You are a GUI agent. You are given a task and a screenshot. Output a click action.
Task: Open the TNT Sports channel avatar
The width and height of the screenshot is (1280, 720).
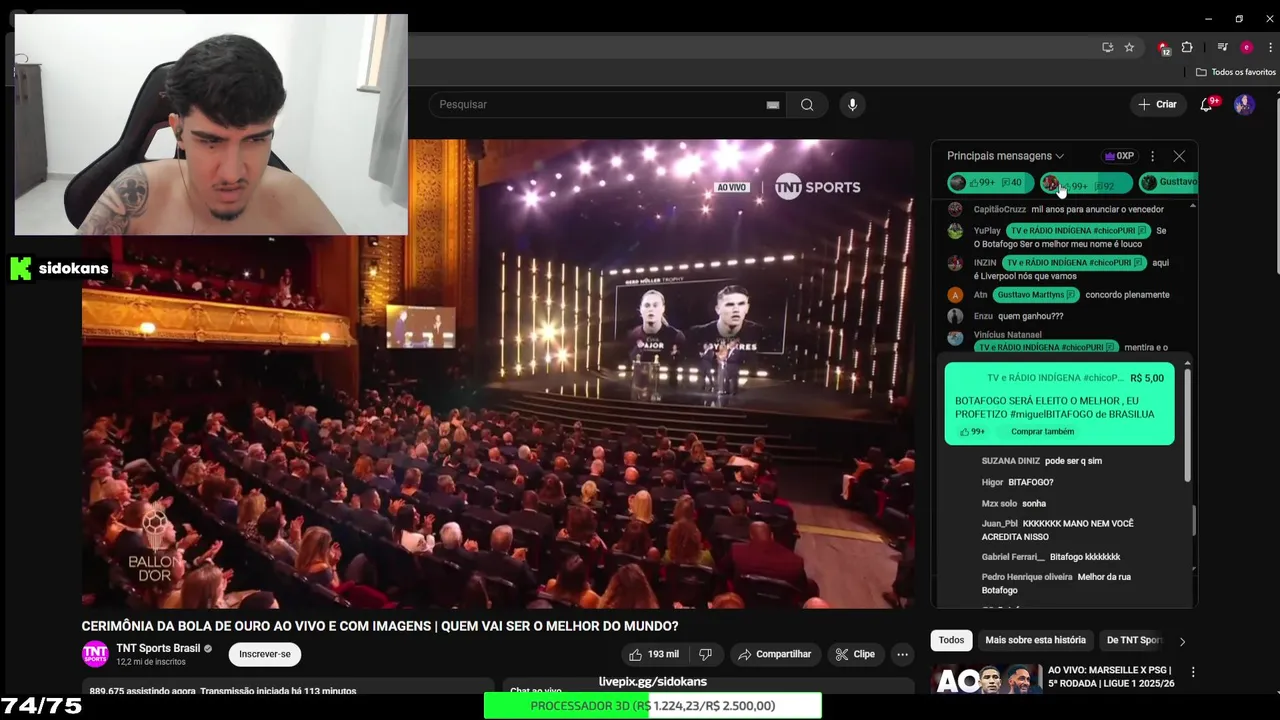[x=95, y=654]
